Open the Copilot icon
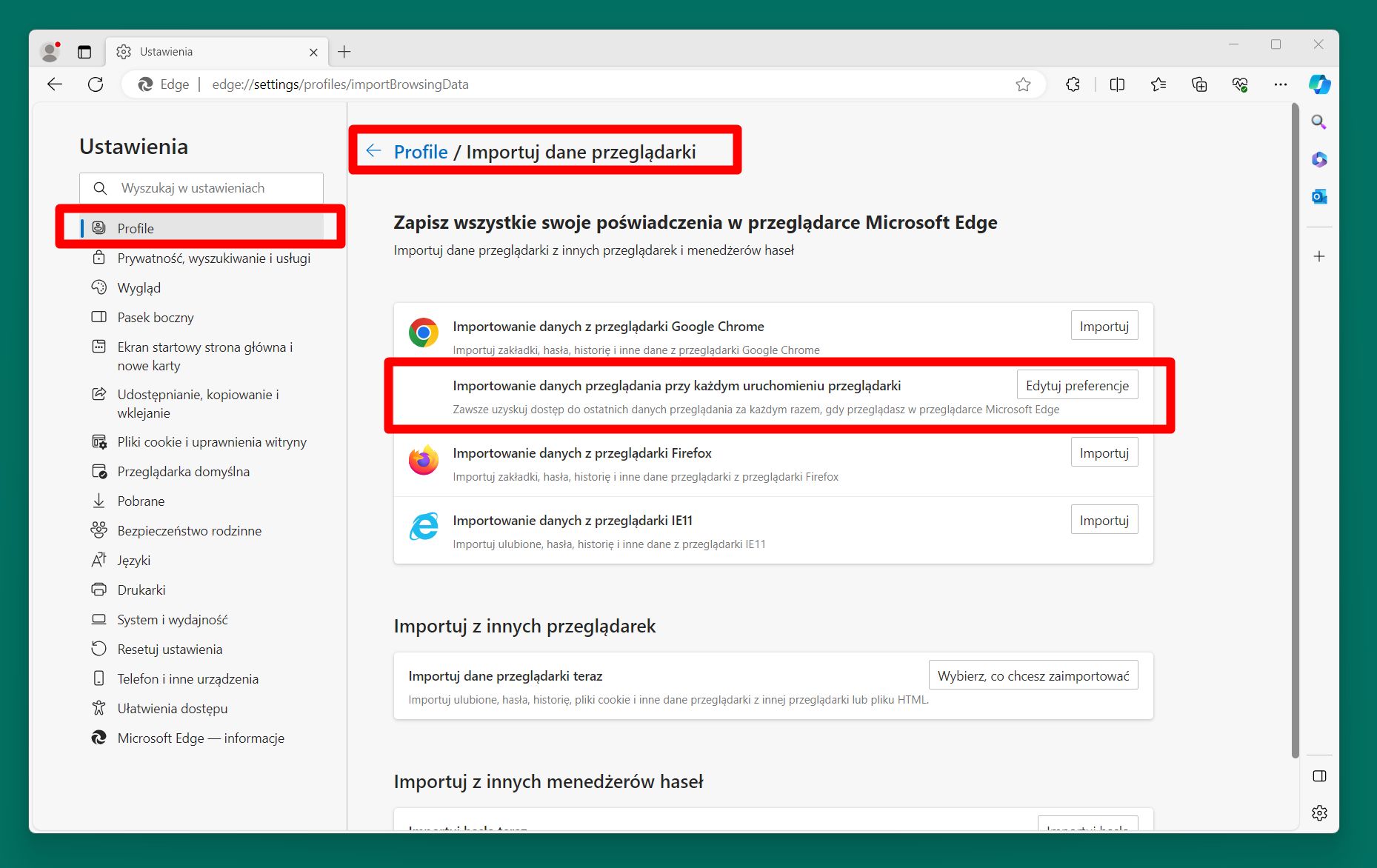Viewport: 1377px width, 868px height. pyautogui.click(x=1319, y=84)
